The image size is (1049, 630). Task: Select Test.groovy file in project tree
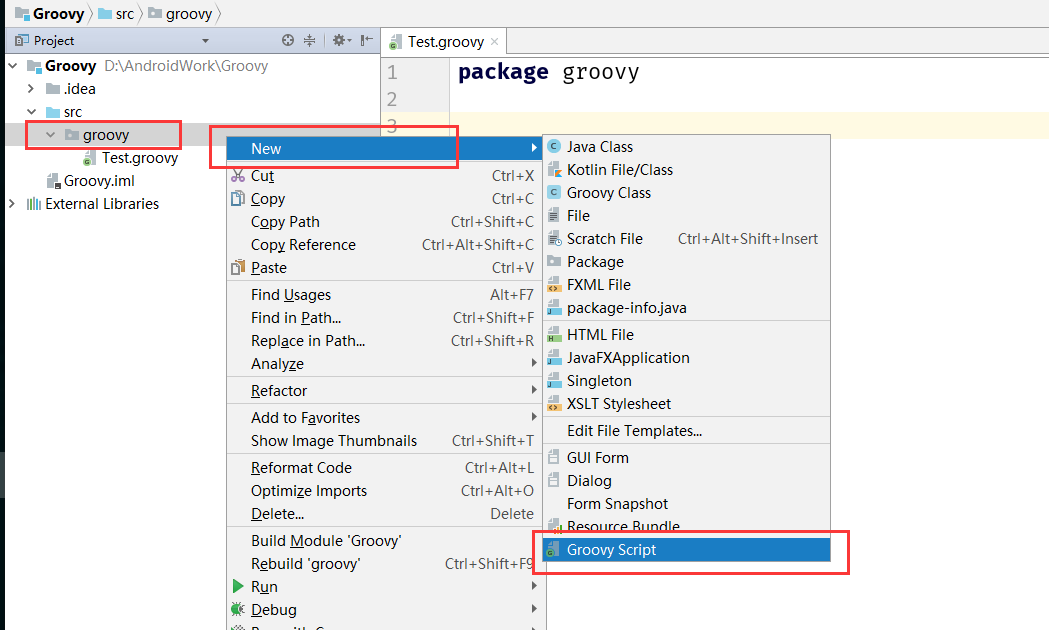click(130, 158)
